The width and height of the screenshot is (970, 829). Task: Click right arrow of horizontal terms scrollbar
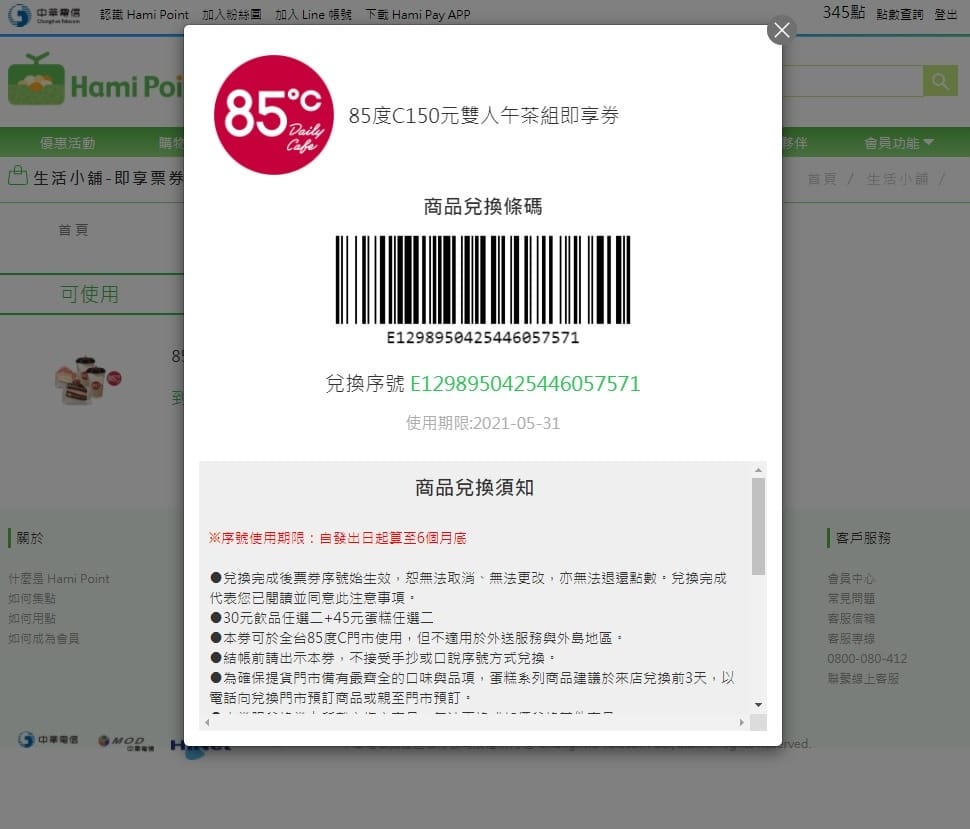point(741,721)
